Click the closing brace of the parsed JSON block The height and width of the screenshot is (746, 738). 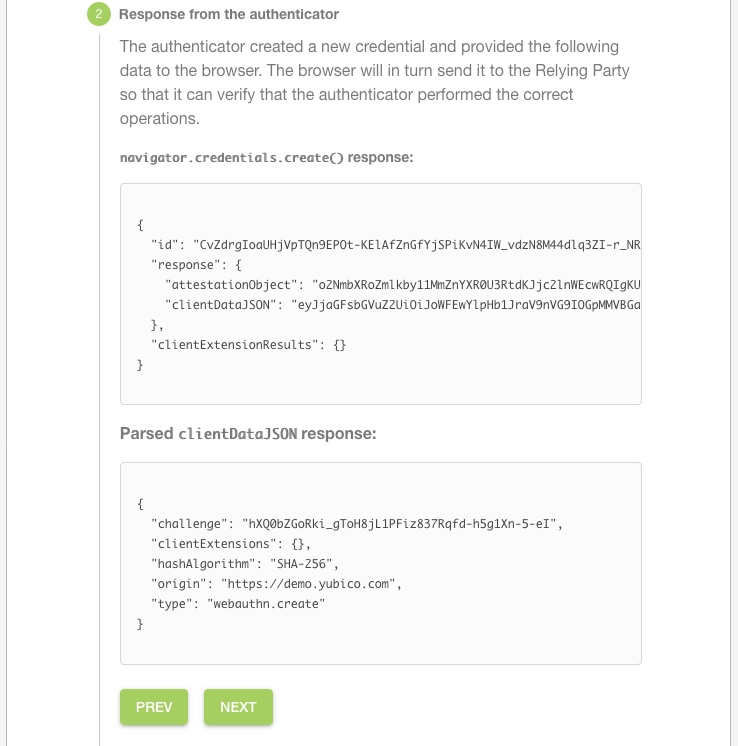pos(140,623)
